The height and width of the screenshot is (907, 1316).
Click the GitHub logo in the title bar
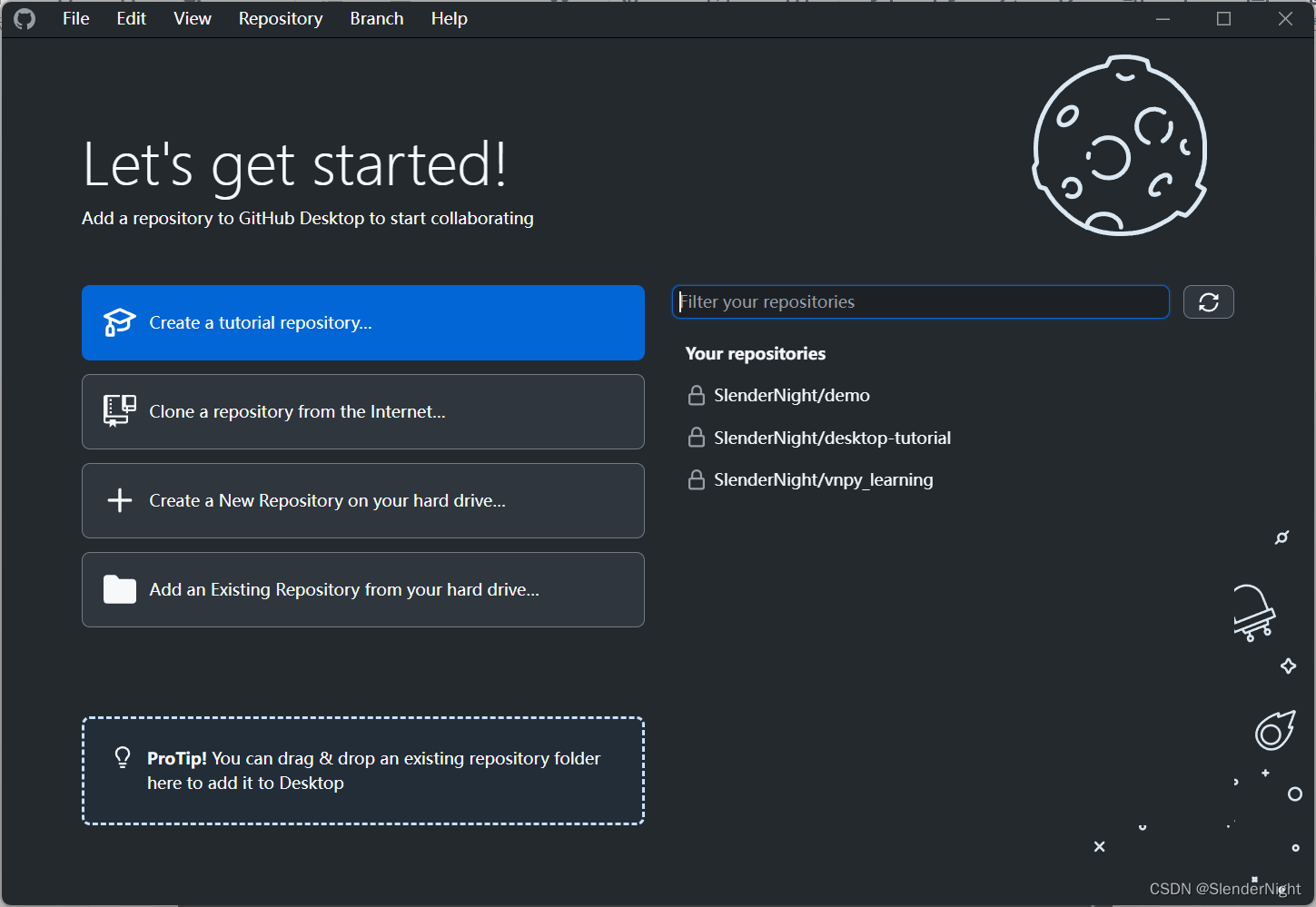tap(25, 19)
